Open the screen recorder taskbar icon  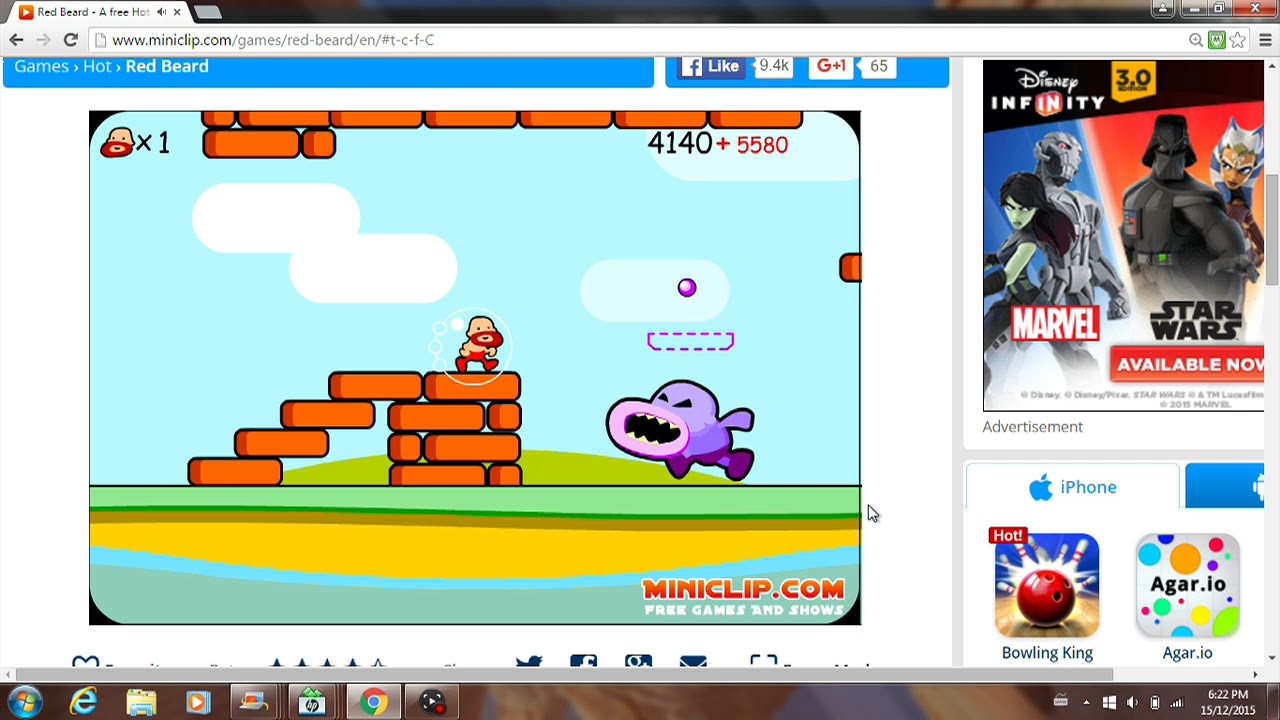(432, 702)
